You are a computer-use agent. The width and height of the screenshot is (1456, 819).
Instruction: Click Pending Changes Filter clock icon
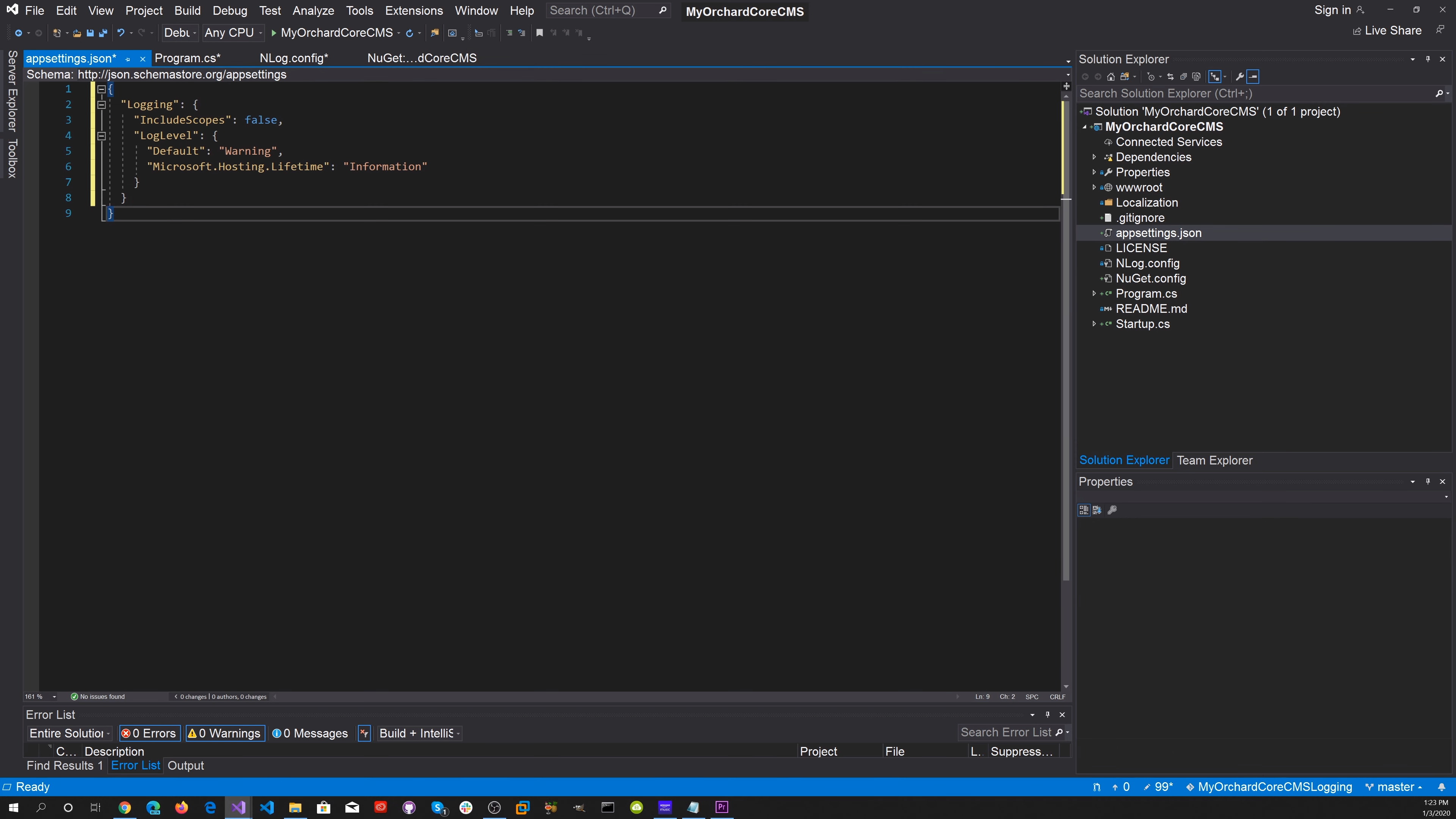point(1151,76)
